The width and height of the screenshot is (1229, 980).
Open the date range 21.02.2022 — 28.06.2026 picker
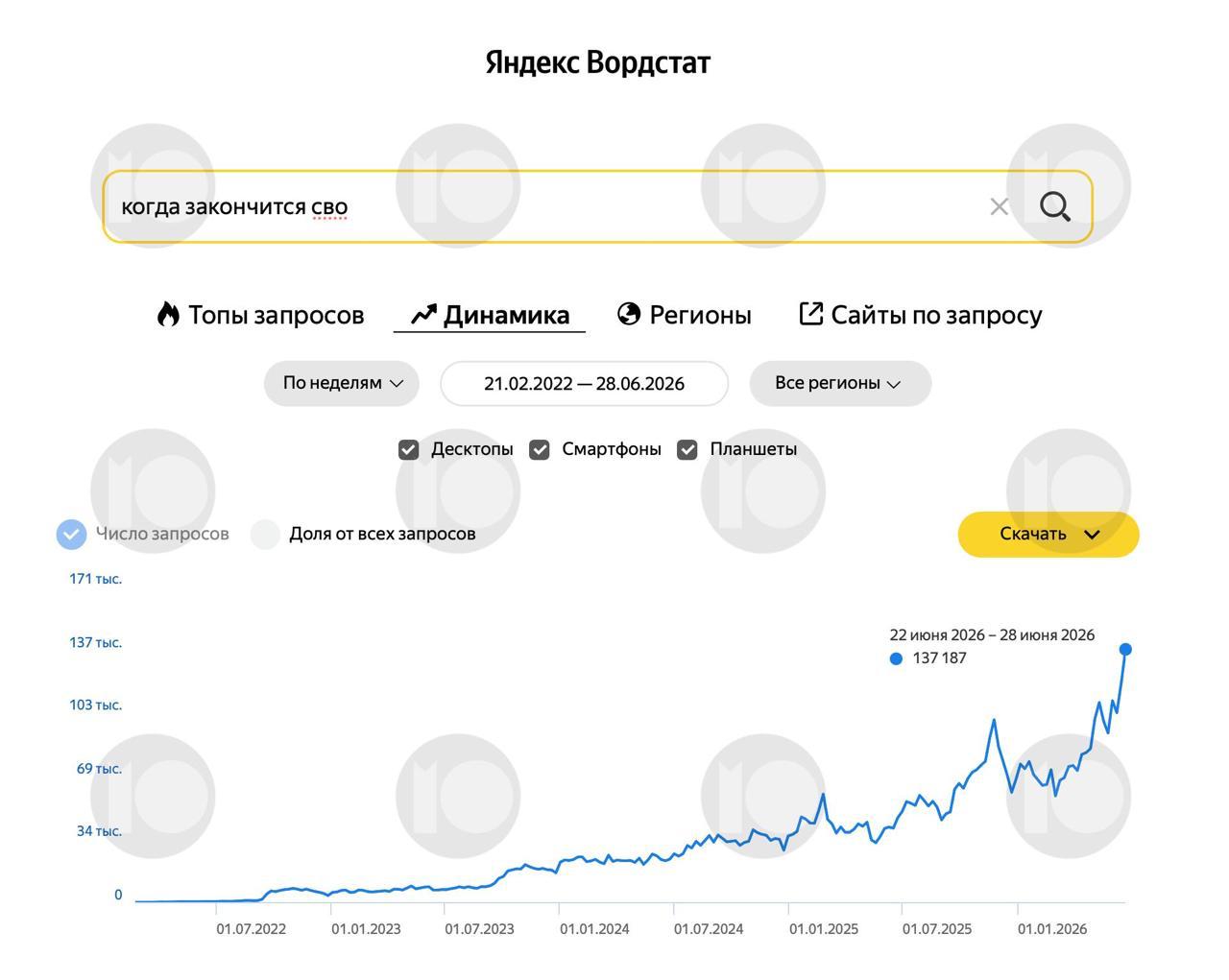(x=584, y=383)
